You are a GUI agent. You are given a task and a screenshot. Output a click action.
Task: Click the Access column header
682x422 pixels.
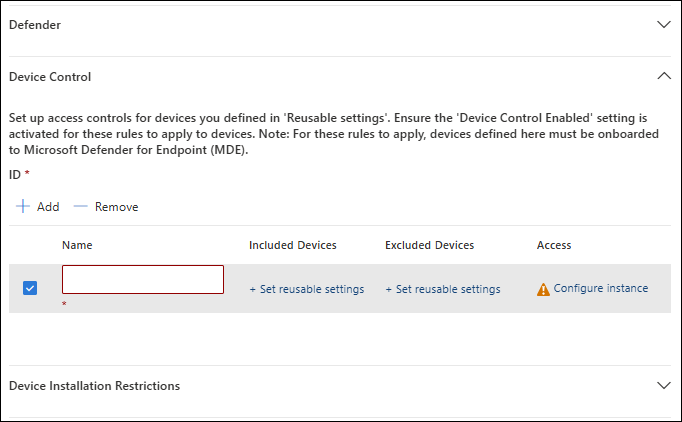(x=554, y=245)
